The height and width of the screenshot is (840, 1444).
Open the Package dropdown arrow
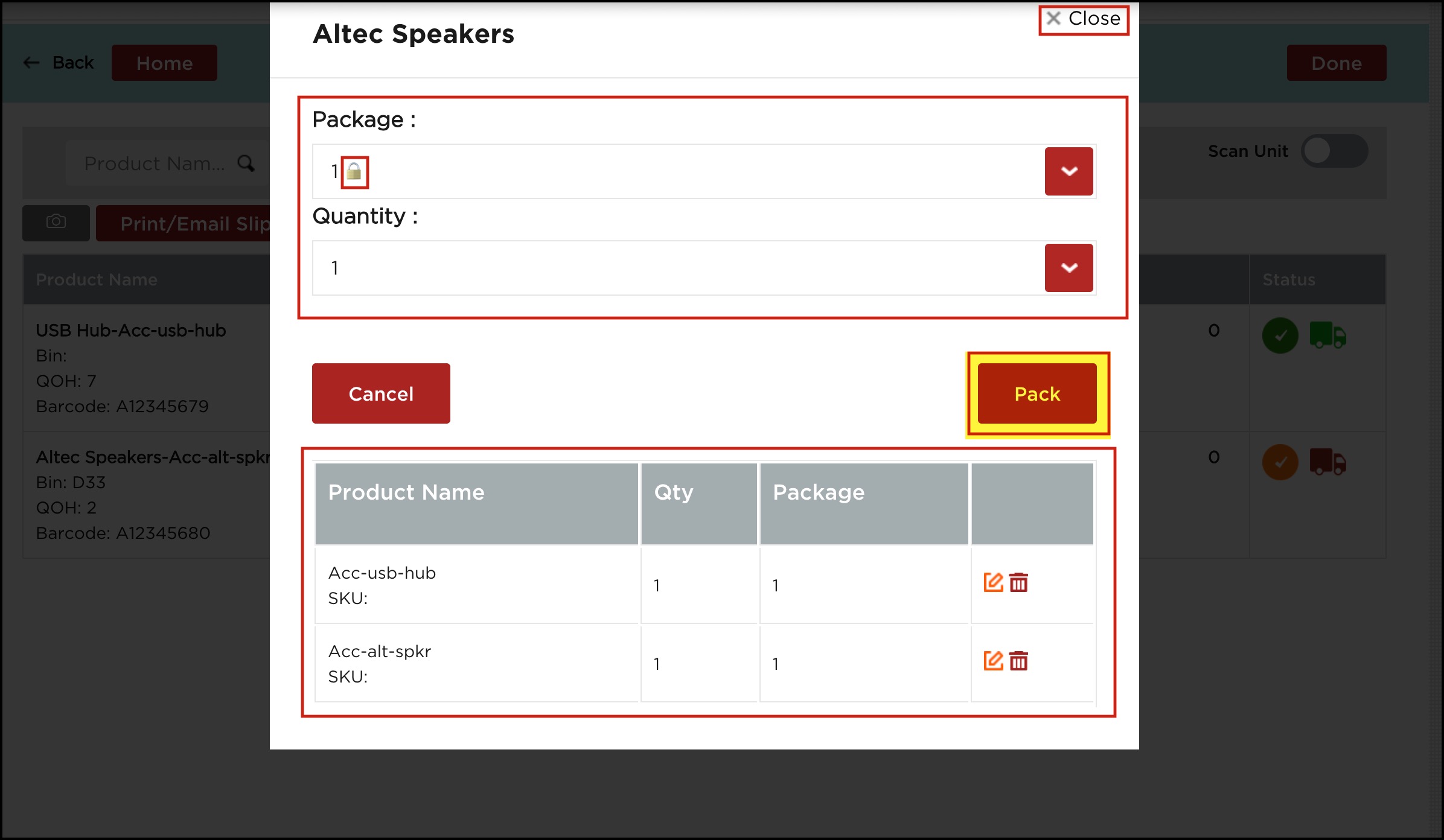[x=1069, y=171]
